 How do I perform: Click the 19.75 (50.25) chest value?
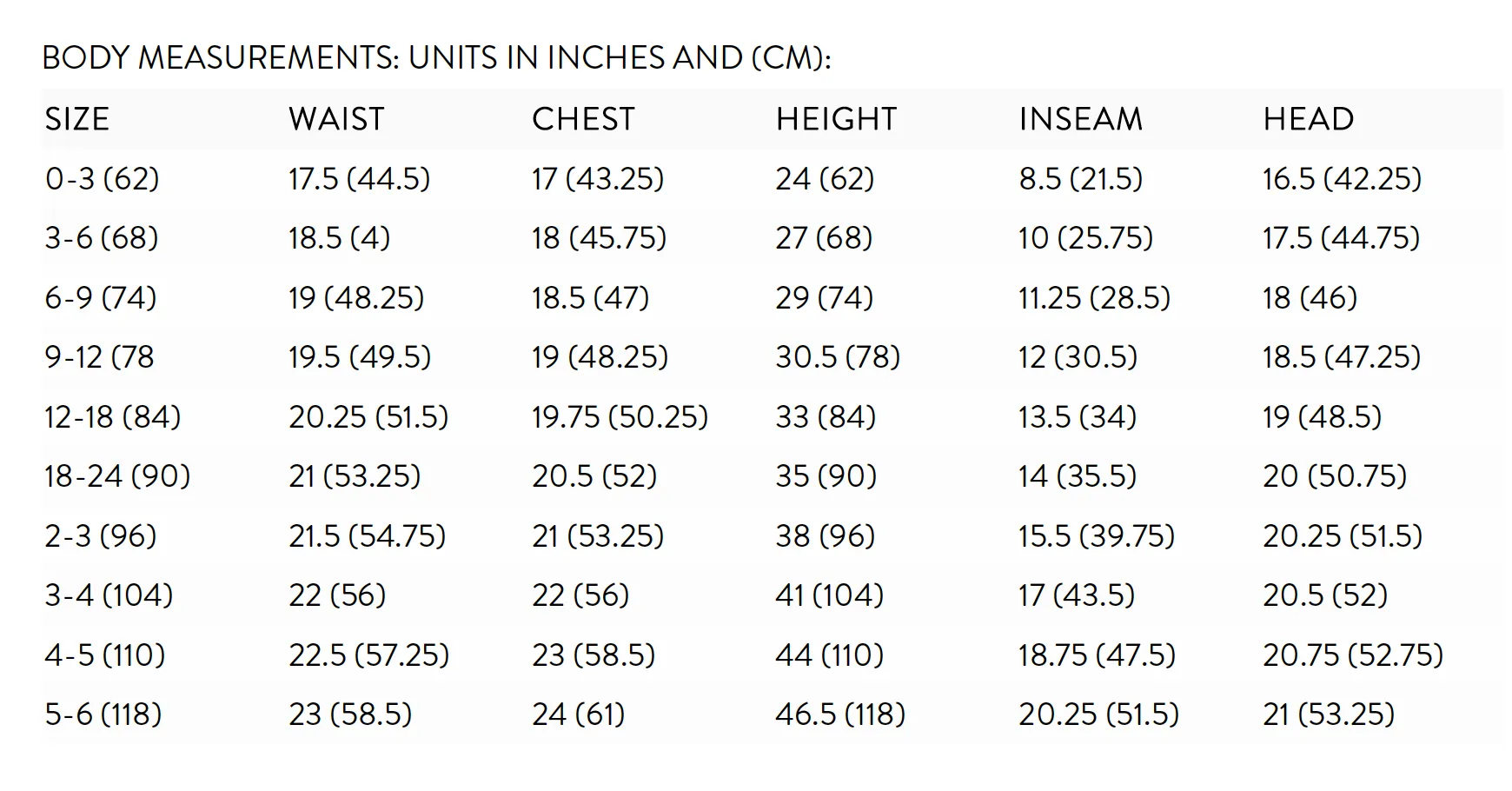pyautogui.click(x=620, y=417)
